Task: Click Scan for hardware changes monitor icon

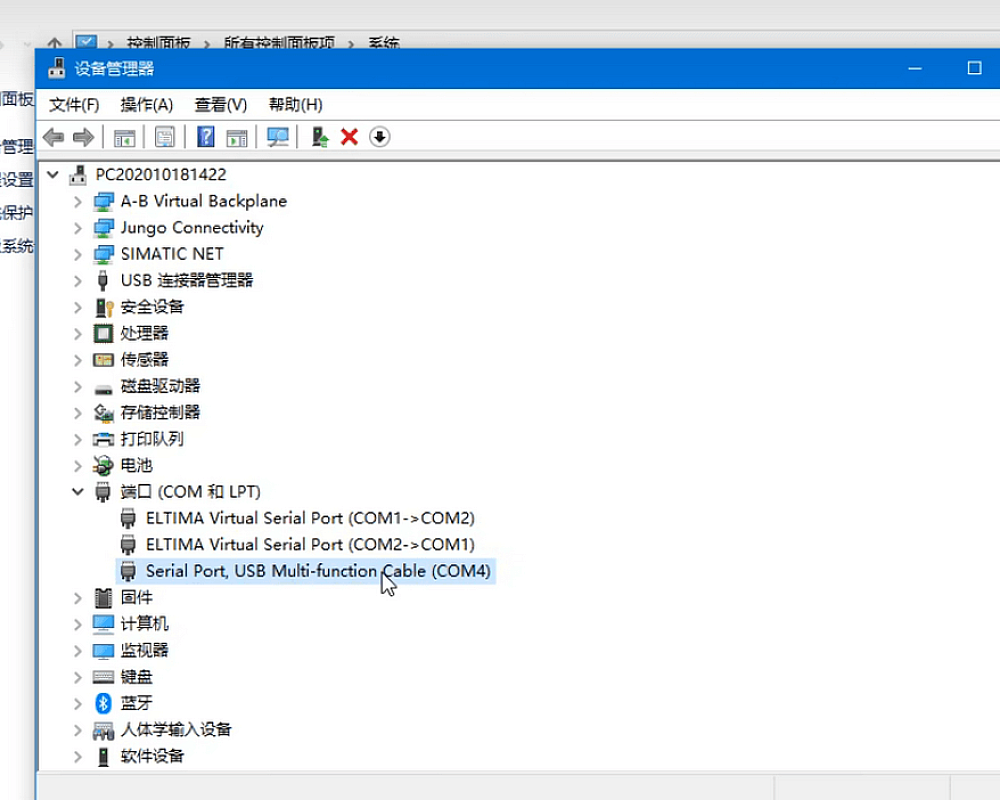Action: pos(278,137)
